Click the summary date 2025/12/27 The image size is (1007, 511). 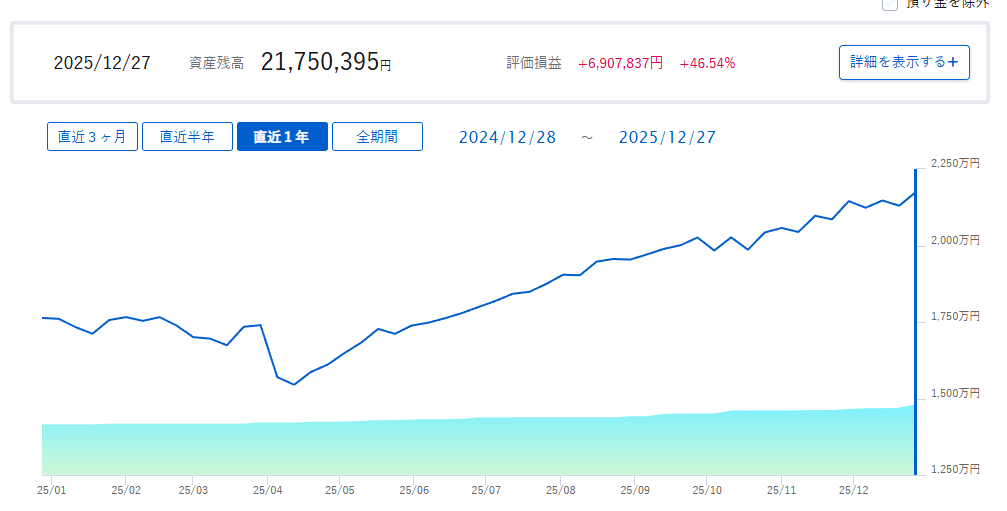pos(102,63)
